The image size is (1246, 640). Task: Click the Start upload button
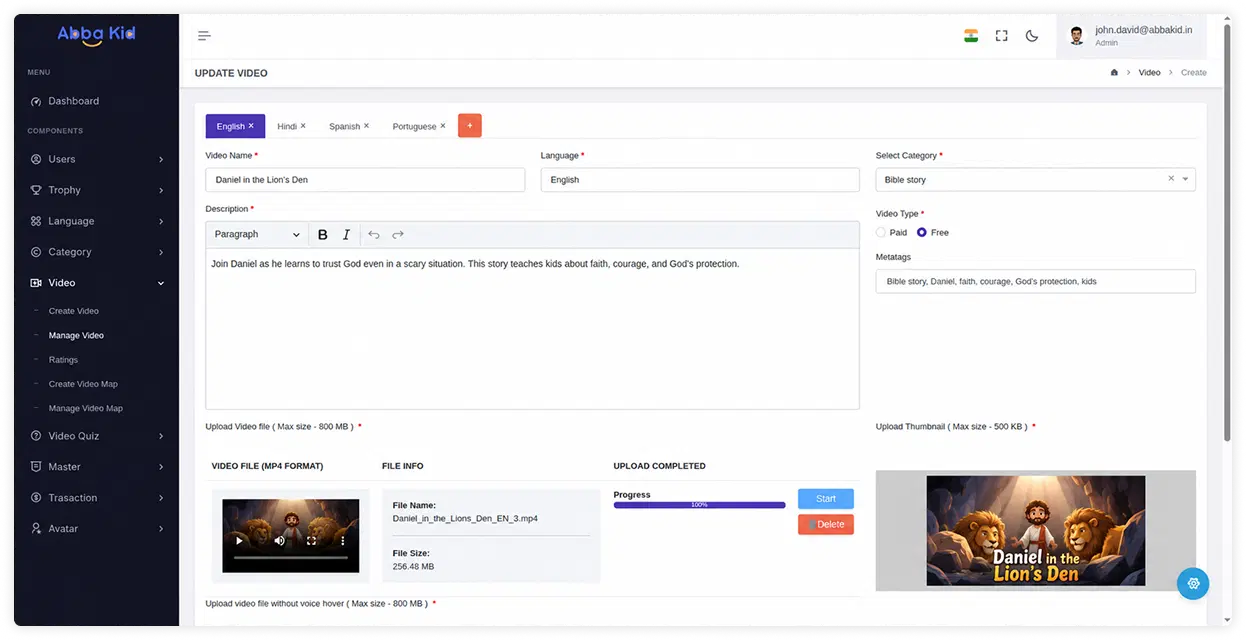826,499
